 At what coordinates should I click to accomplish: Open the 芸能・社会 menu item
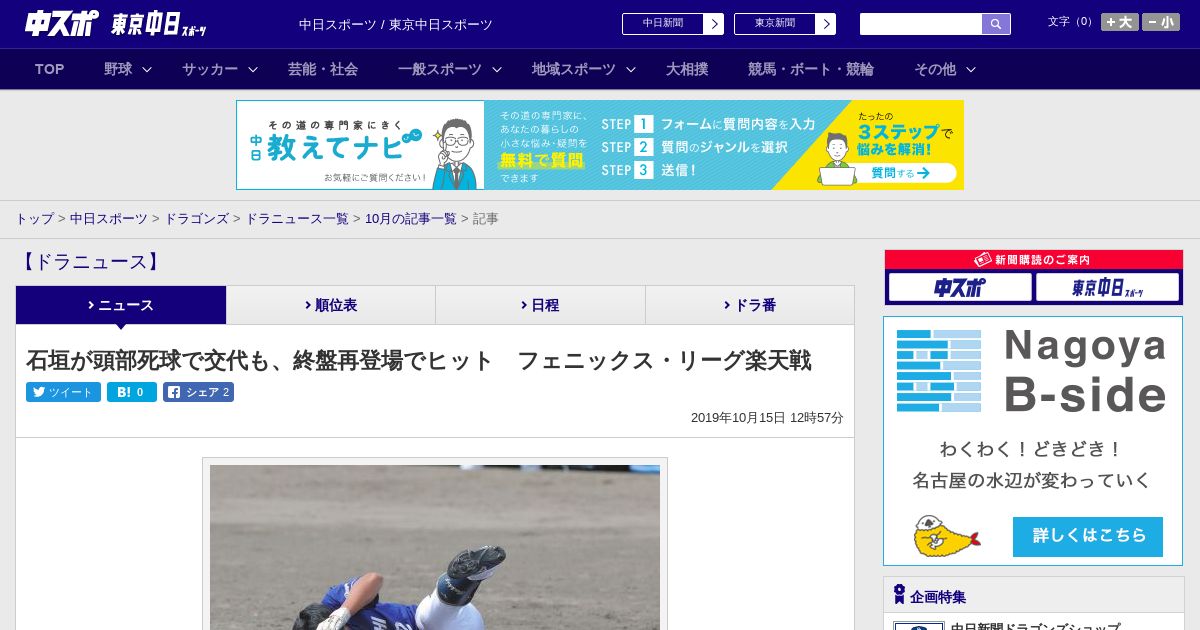[x=323, y=69]
